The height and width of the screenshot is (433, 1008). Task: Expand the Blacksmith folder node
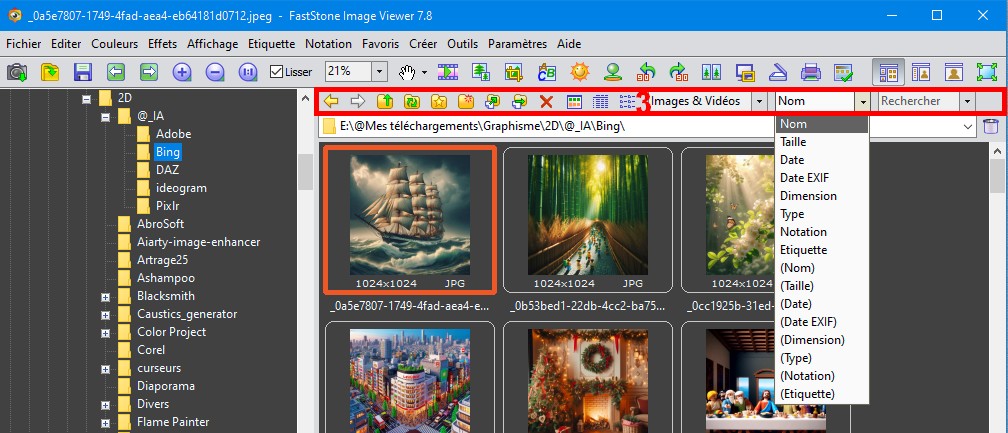point(105,297)
